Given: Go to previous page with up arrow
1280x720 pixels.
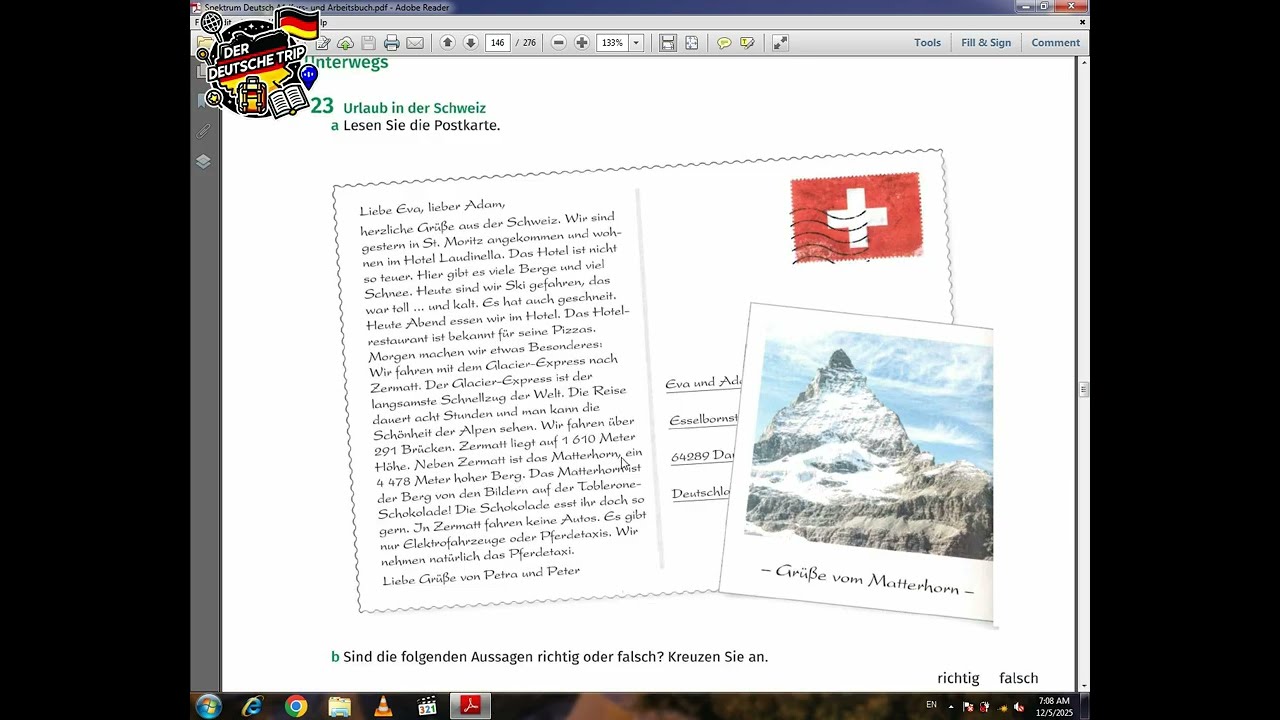Looking at the screenshot, I should point(447,43).
